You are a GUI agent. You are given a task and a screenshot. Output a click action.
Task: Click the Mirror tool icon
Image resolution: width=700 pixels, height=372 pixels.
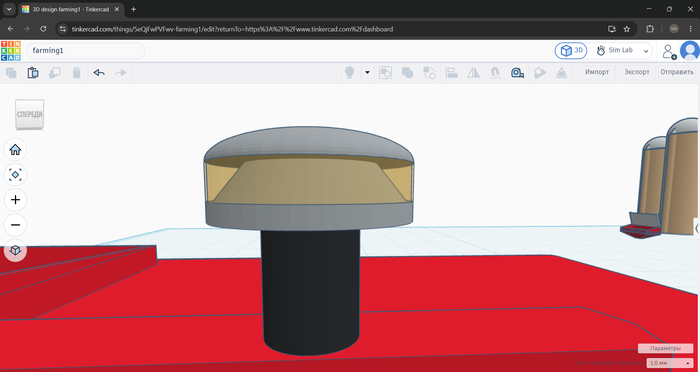click(x=473, y=73)
